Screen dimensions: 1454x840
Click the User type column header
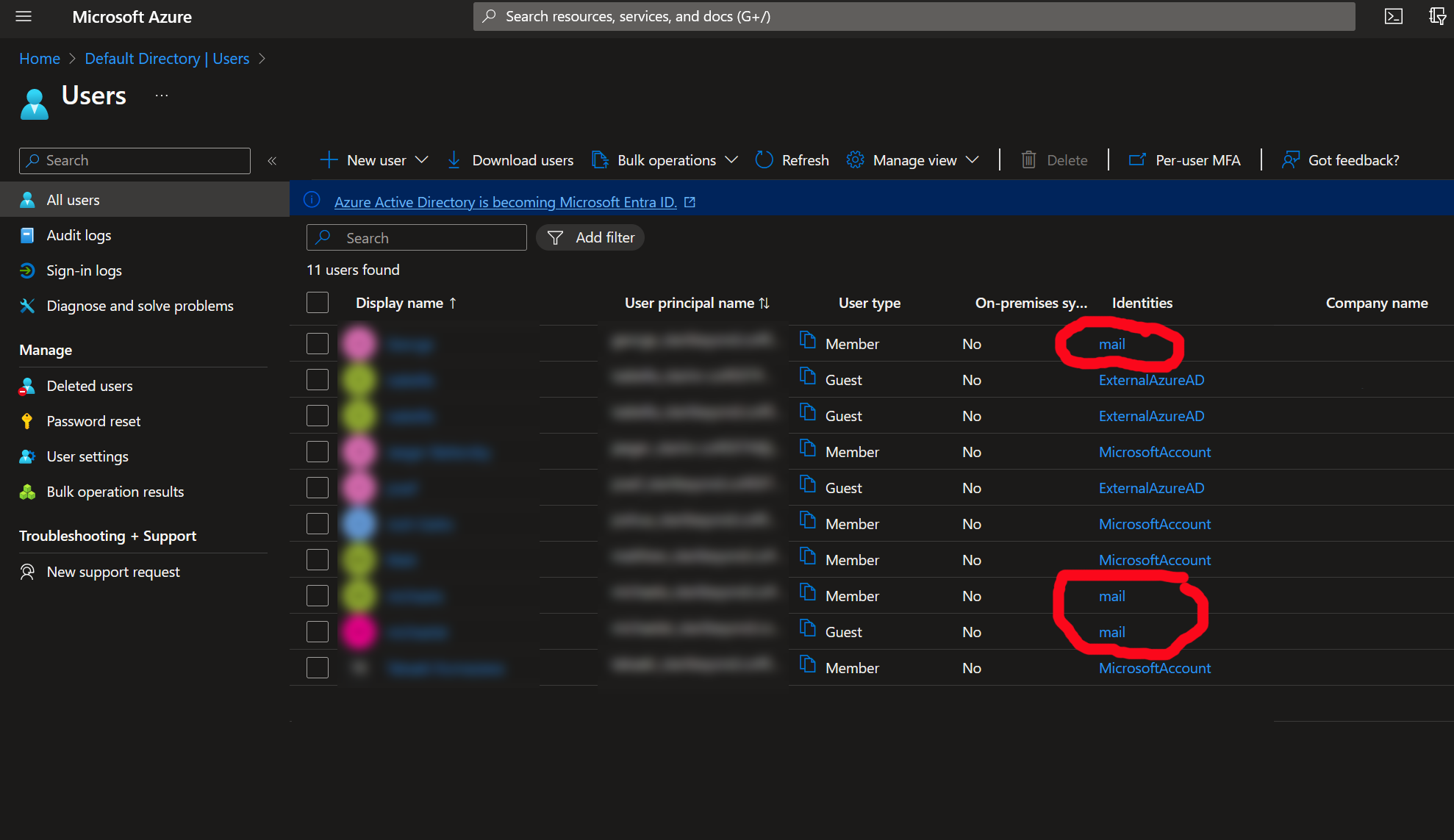point(869,303)
